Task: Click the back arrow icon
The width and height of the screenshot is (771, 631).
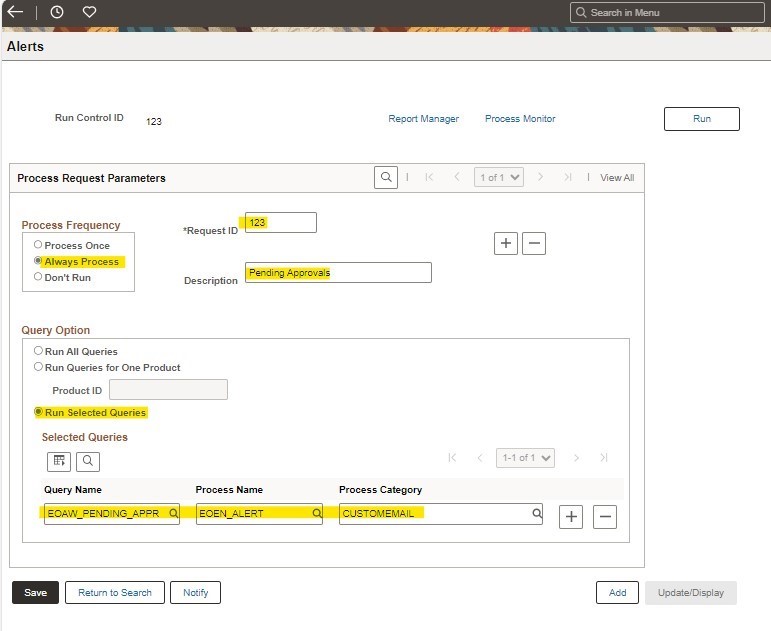Action: tap(15, 12)
